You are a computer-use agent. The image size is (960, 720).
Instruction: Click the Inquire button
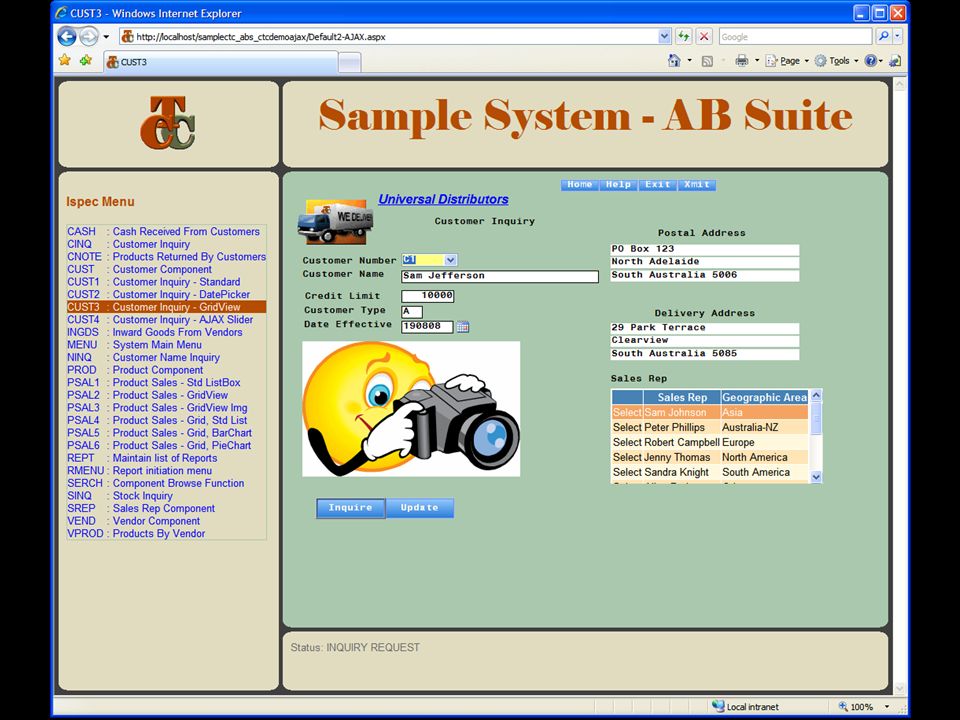coord(350,508)
